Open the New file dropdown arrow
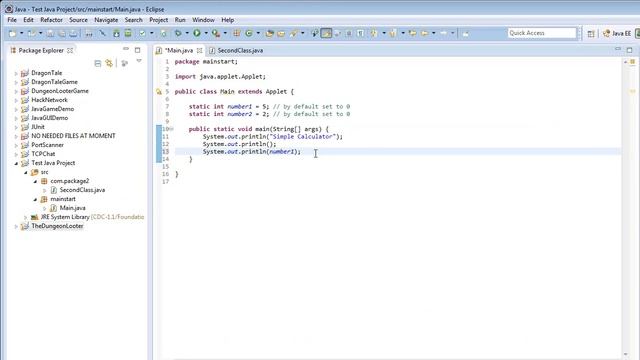Screen dimensions: 640x360 [x=21, y=33]
